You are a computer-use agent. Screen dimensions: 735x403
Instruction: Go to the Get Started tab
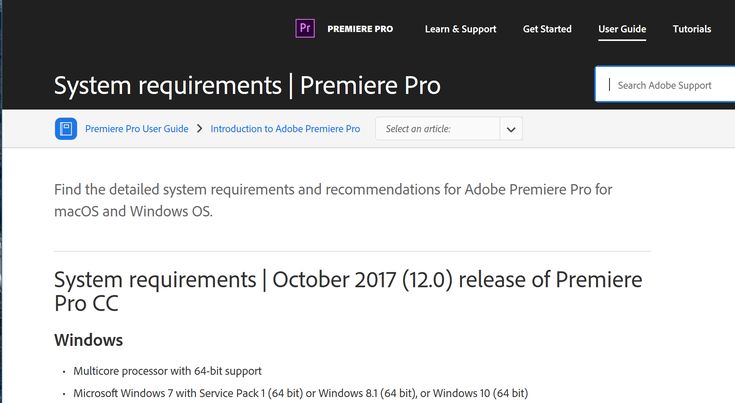547,29
